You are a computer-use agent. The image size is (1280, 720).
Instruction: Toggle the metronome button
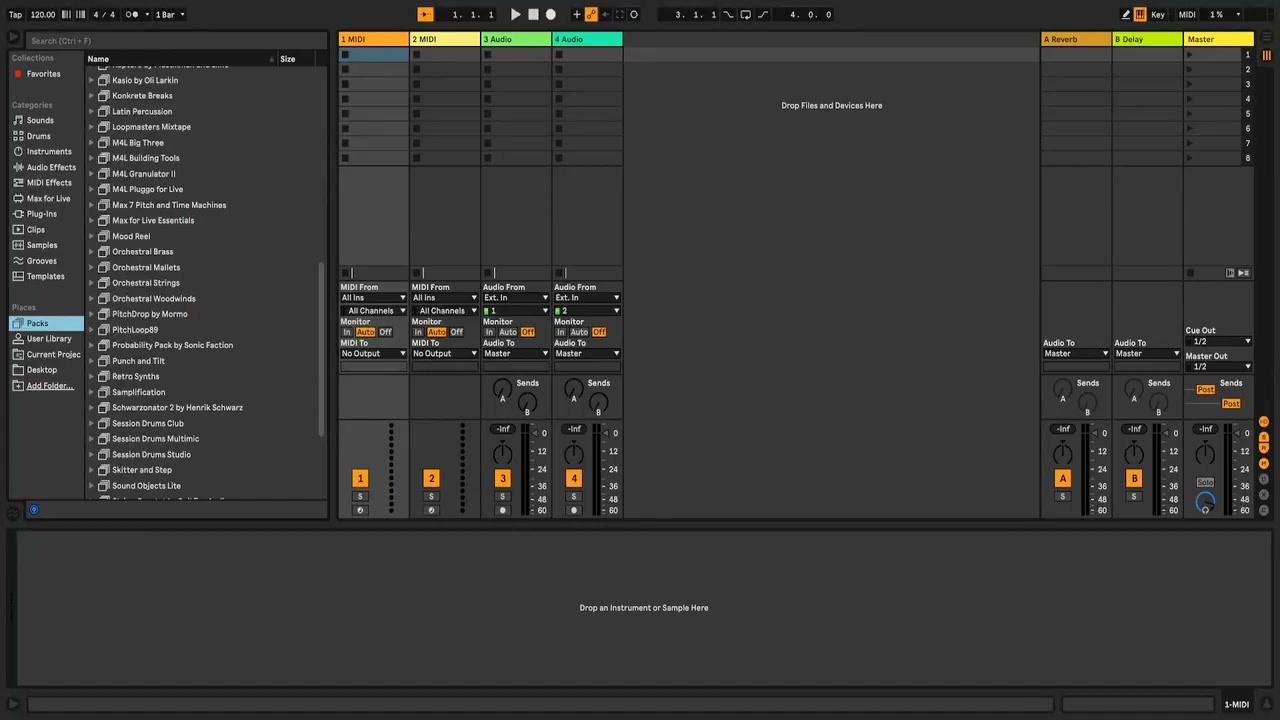point(132,15)
